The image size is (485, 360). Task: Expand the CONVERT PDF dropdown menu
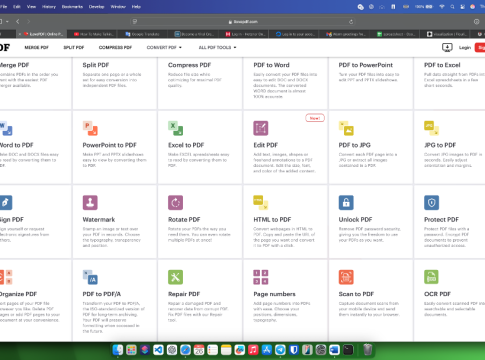tap(164, 48)
